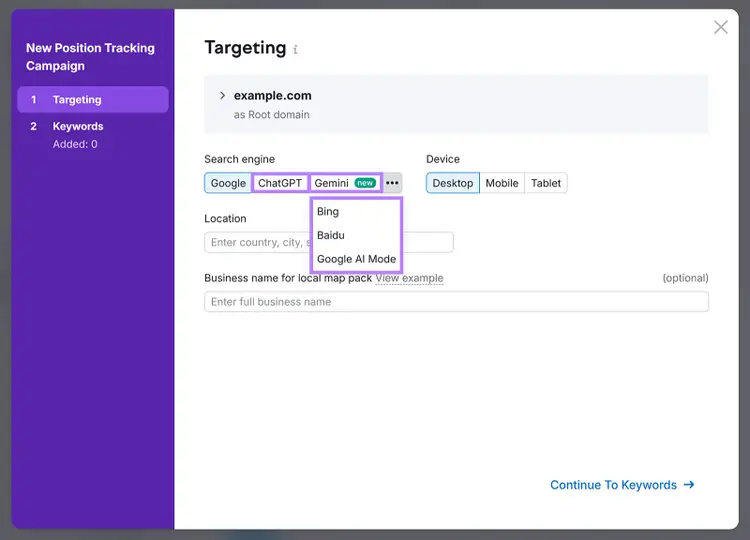750x540 pixels.
Task: Choose Google AI Mode from dropdown
Action: coord(356,259)
